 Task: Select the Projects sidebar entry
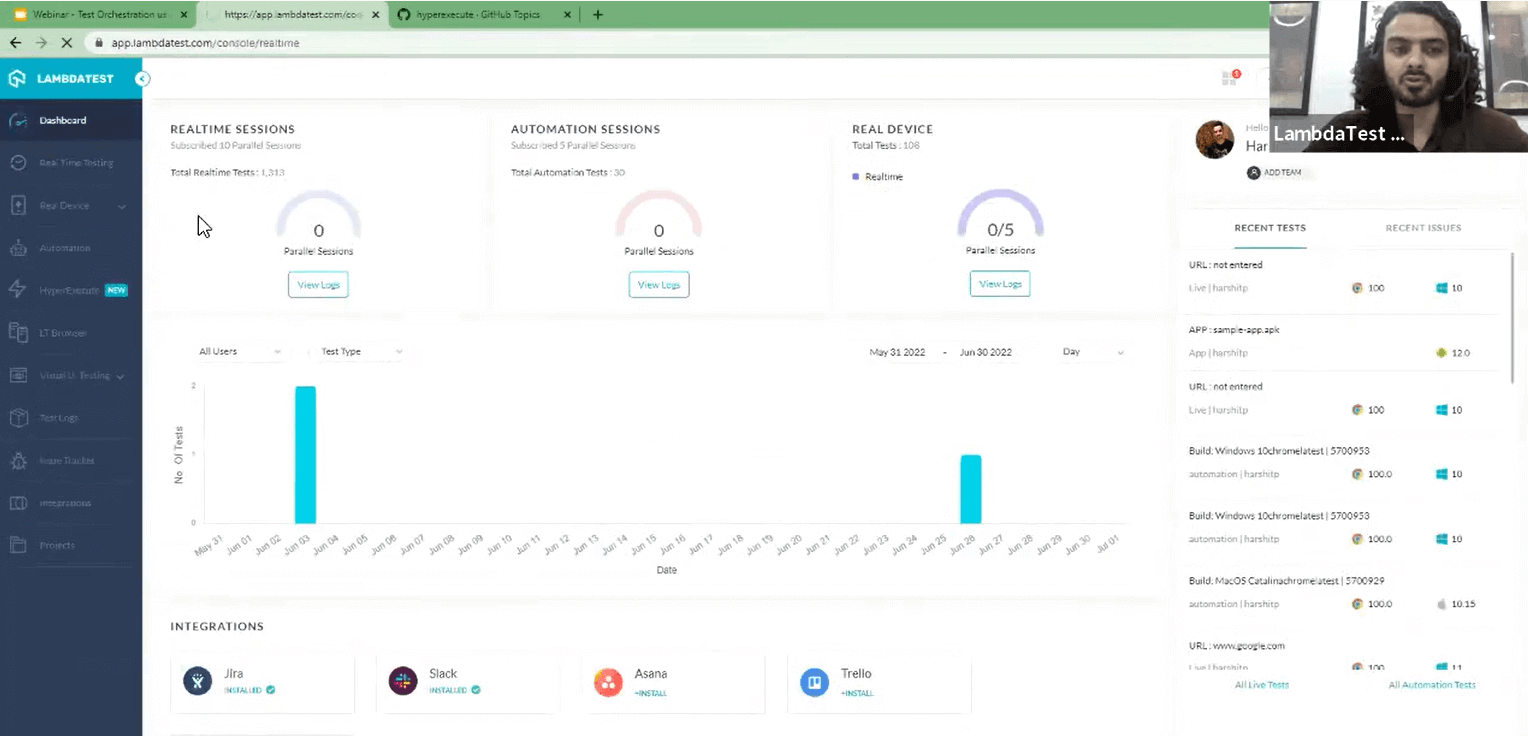tap(57, 545)
